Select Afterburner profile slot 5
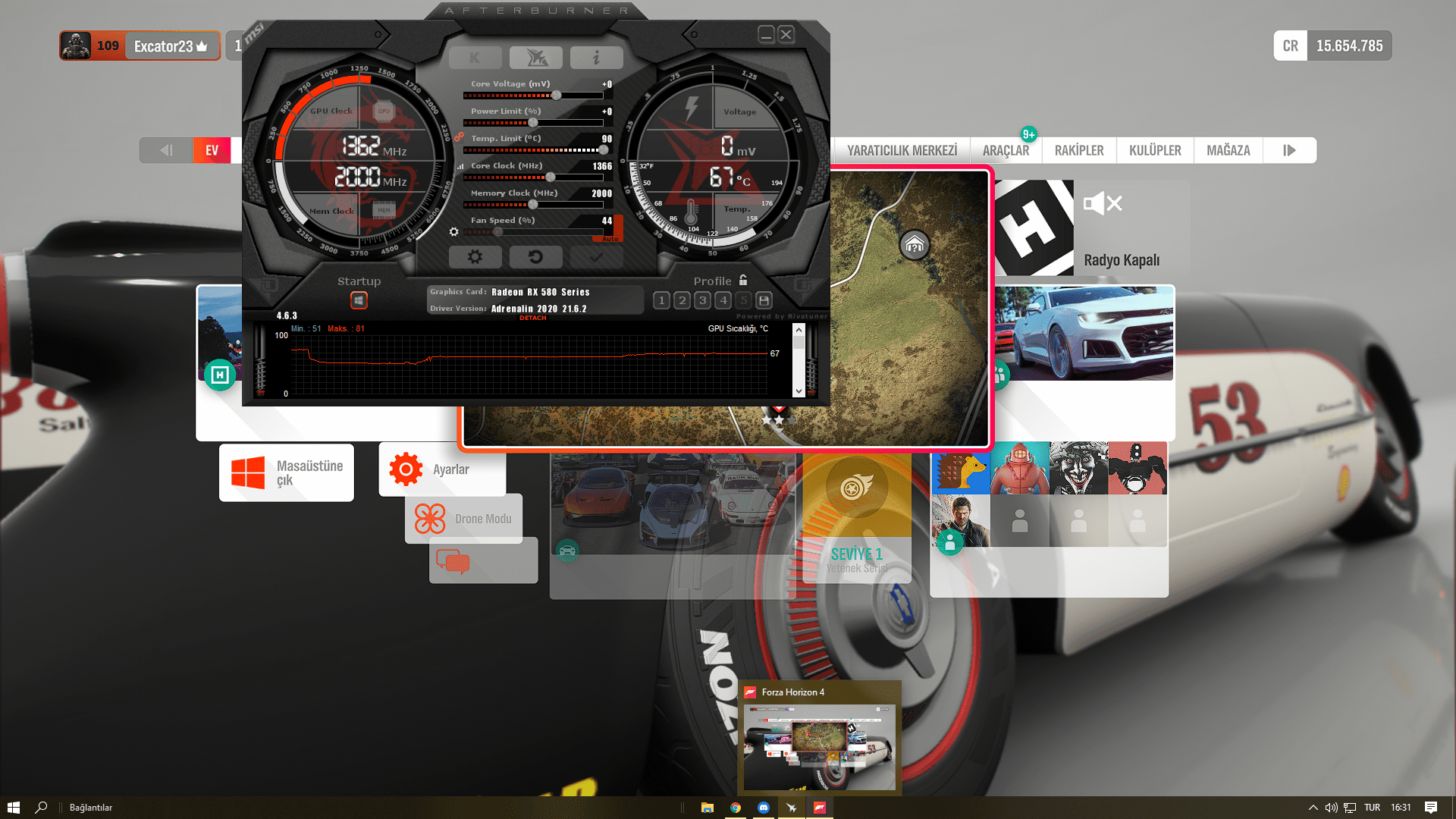Image resolution: width=1456 pixels, height=819 pixels. click(x=744, y=300)
